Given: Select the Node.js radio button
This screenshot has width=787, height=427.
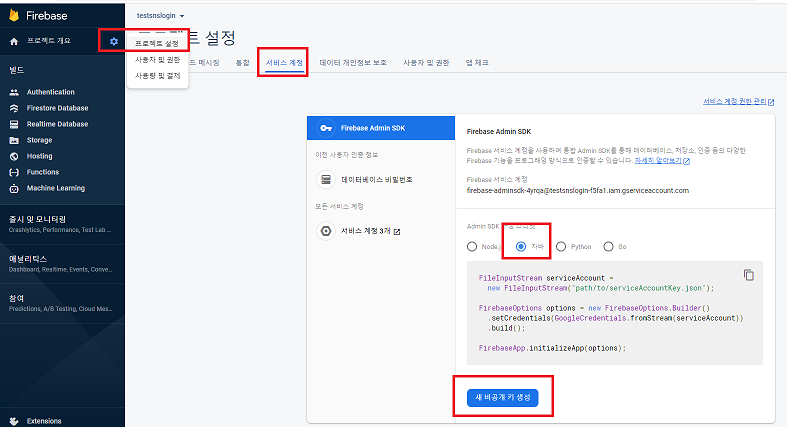Looking at the screenshot, I should 472,246.
